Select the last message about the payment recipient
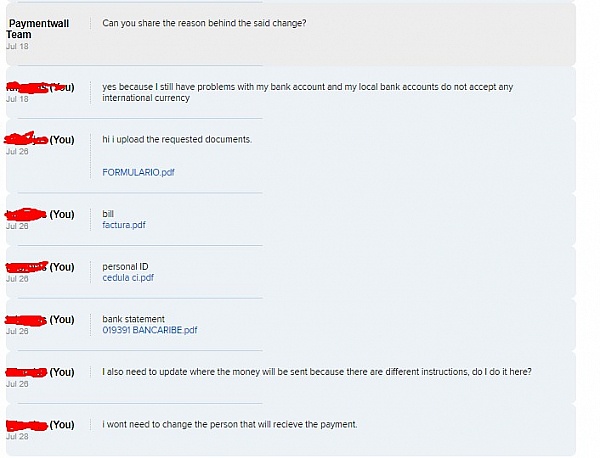Image resolution: width=600 pixels, height=458 pixels. (229, 424)
